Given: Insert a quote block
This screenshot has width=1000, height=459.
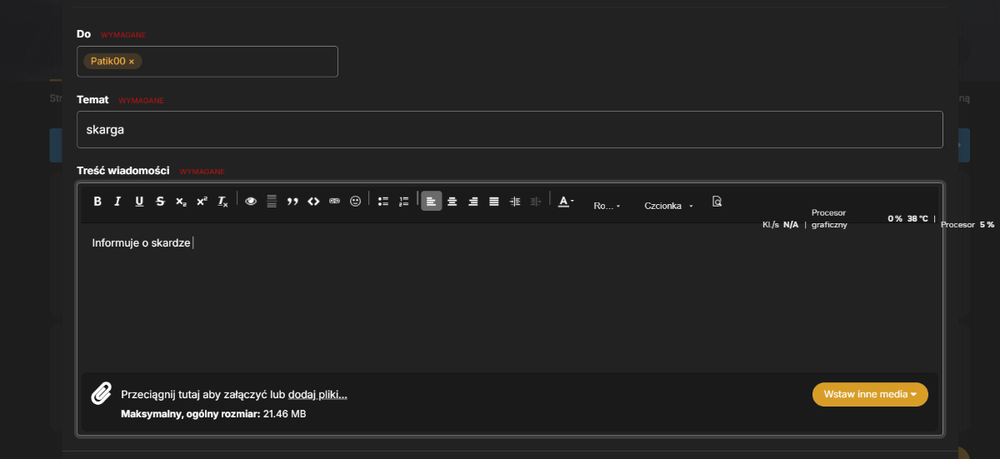Looking at the screenshot, I should point(293,201).
